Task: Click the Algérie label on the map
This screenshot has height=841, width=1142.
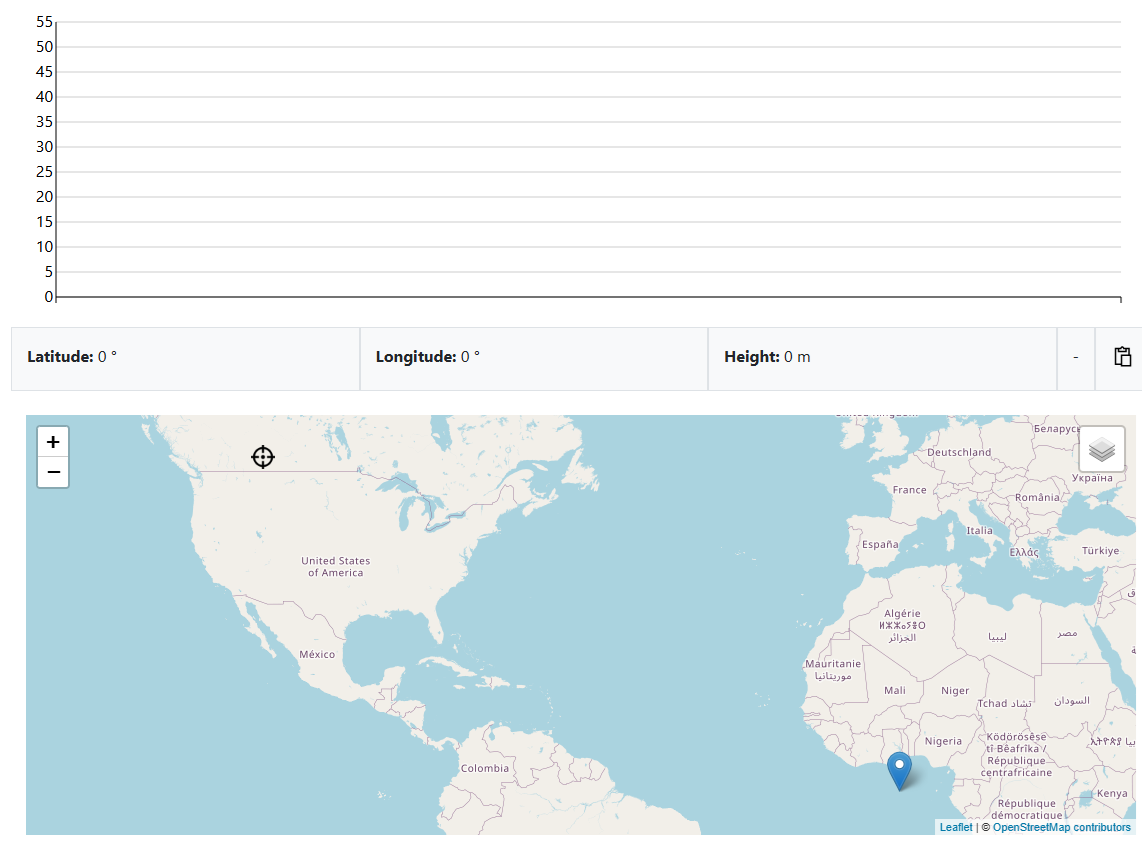Action: point(902,613)
